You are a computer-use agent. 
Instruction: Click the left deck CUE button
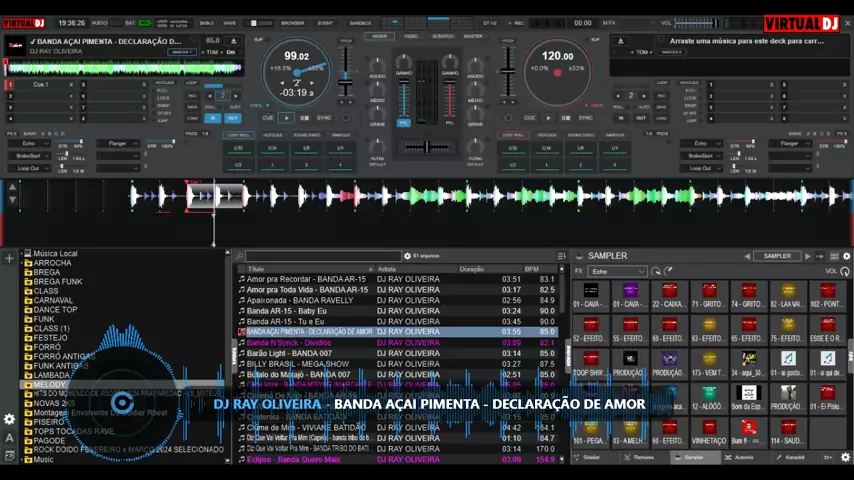(x=268, y=118)
